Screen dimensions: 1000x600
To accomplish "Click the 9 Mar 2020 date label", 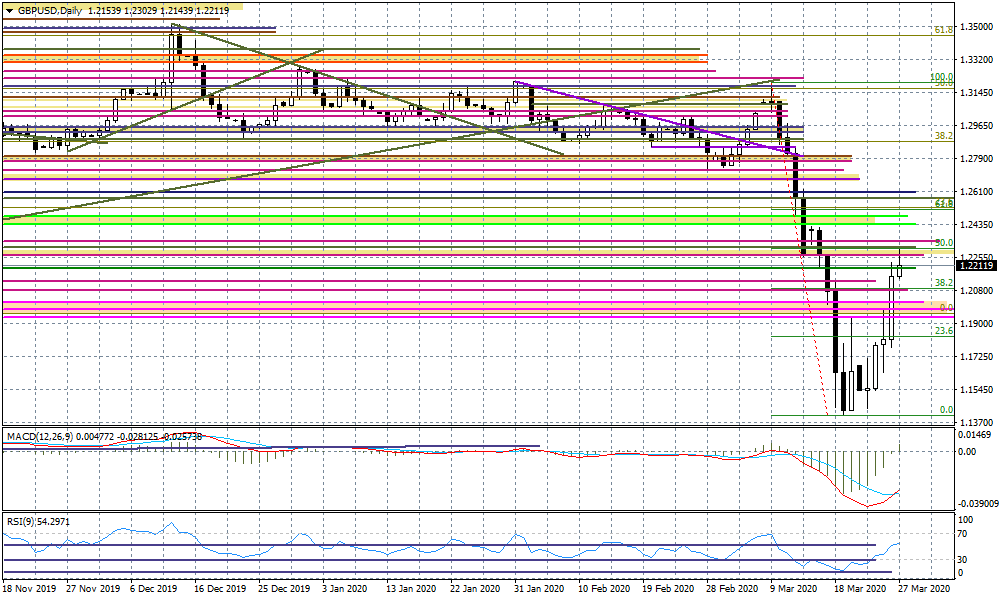I will pyautogui.click(x=793, y=589).
